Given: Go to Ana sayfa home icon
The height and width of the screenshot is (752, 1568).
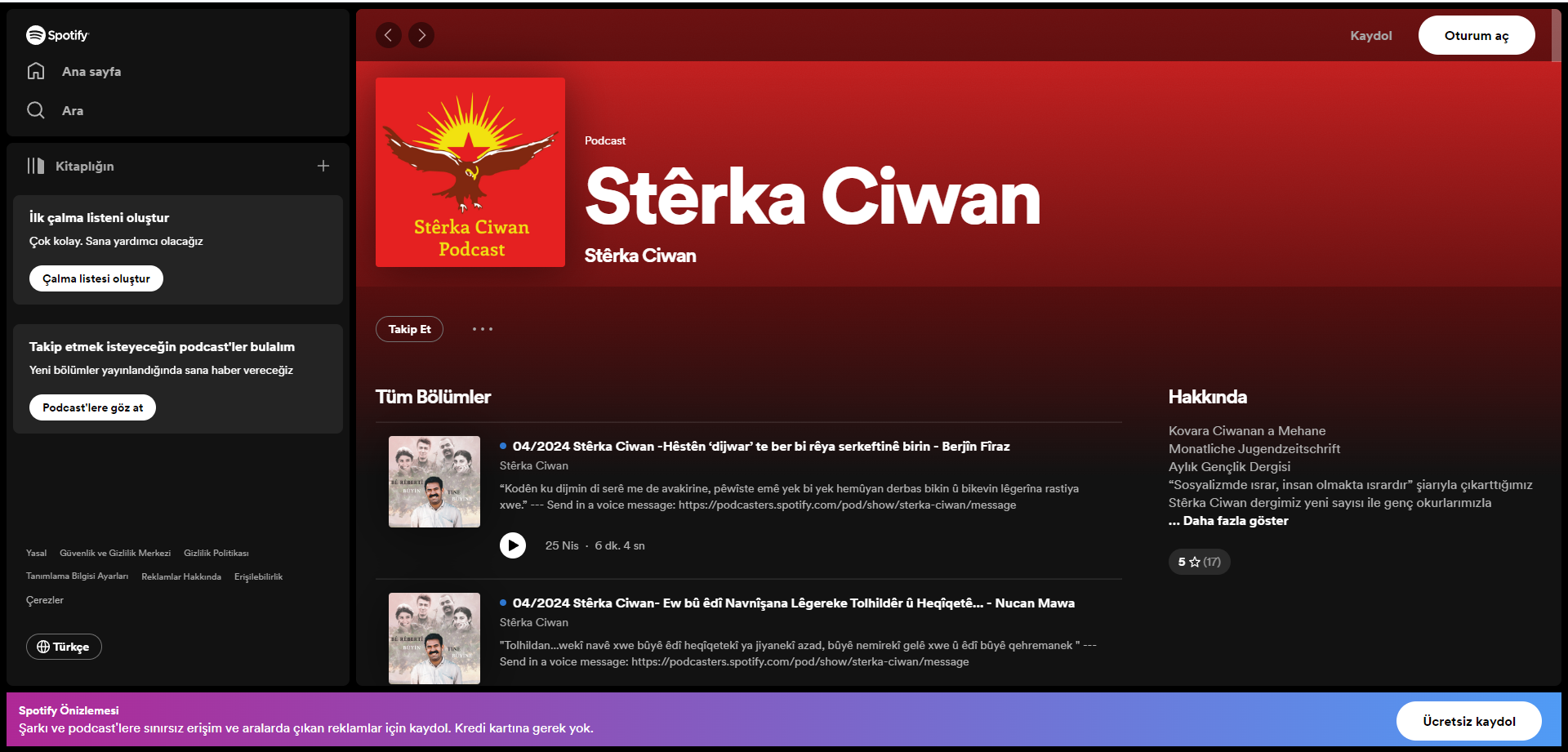Looking at the screenshot, I should pyautogui.click(x=36, y=71).
